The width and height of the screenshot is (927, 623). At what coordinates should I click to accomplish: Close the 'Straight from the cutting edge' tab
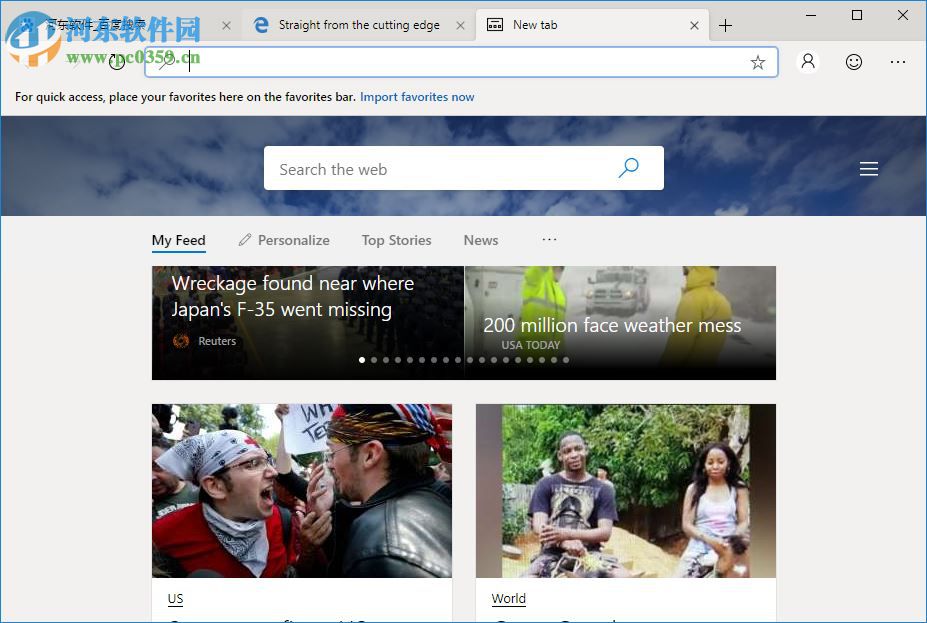click(460, 25)
